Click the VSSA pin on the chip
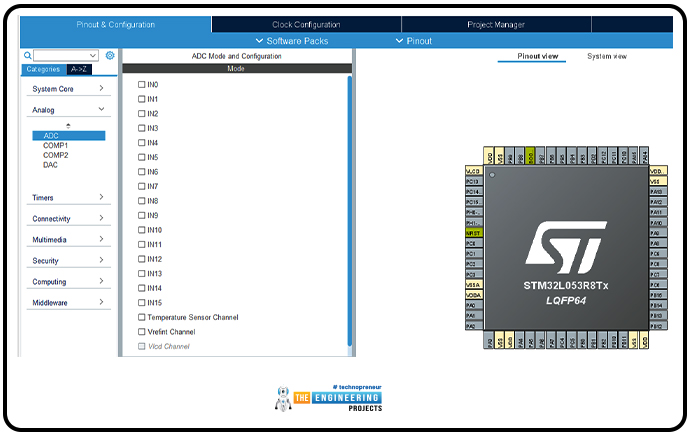Screen dimensions: 691x433 point(474,285)
